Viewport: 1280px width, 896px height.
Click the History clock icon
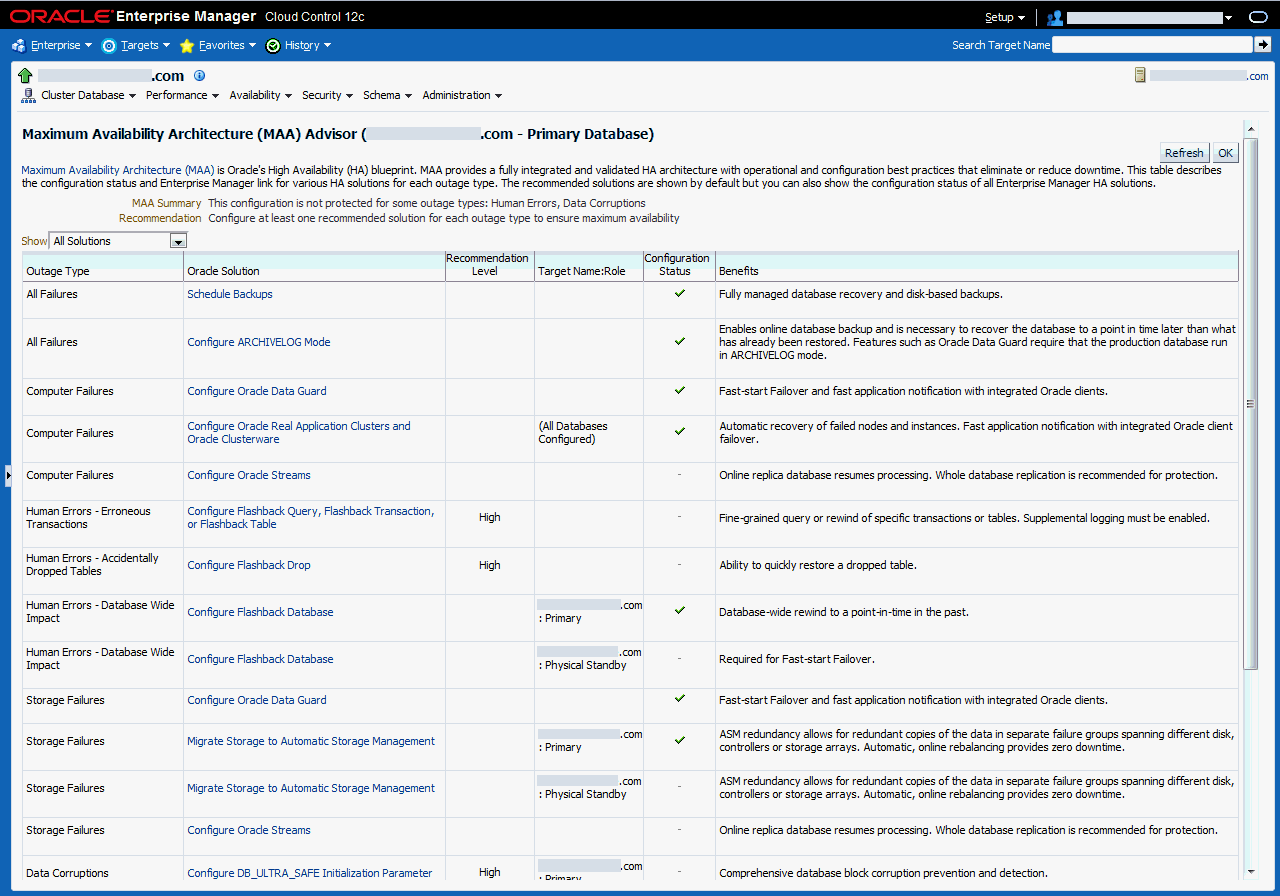pyautogui.click(x=273, y=46)
